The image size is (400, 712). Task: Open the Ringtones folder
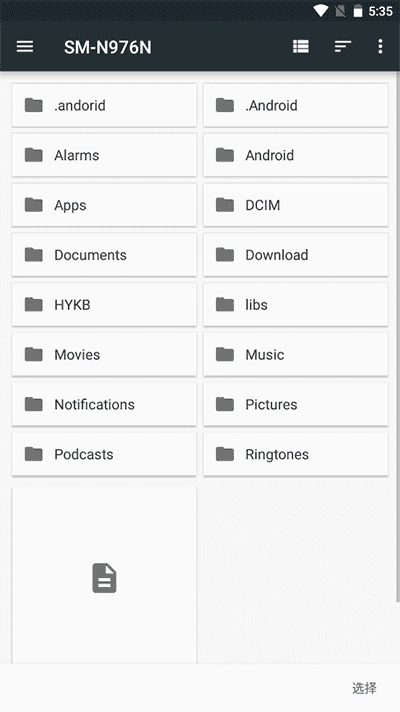296,455
